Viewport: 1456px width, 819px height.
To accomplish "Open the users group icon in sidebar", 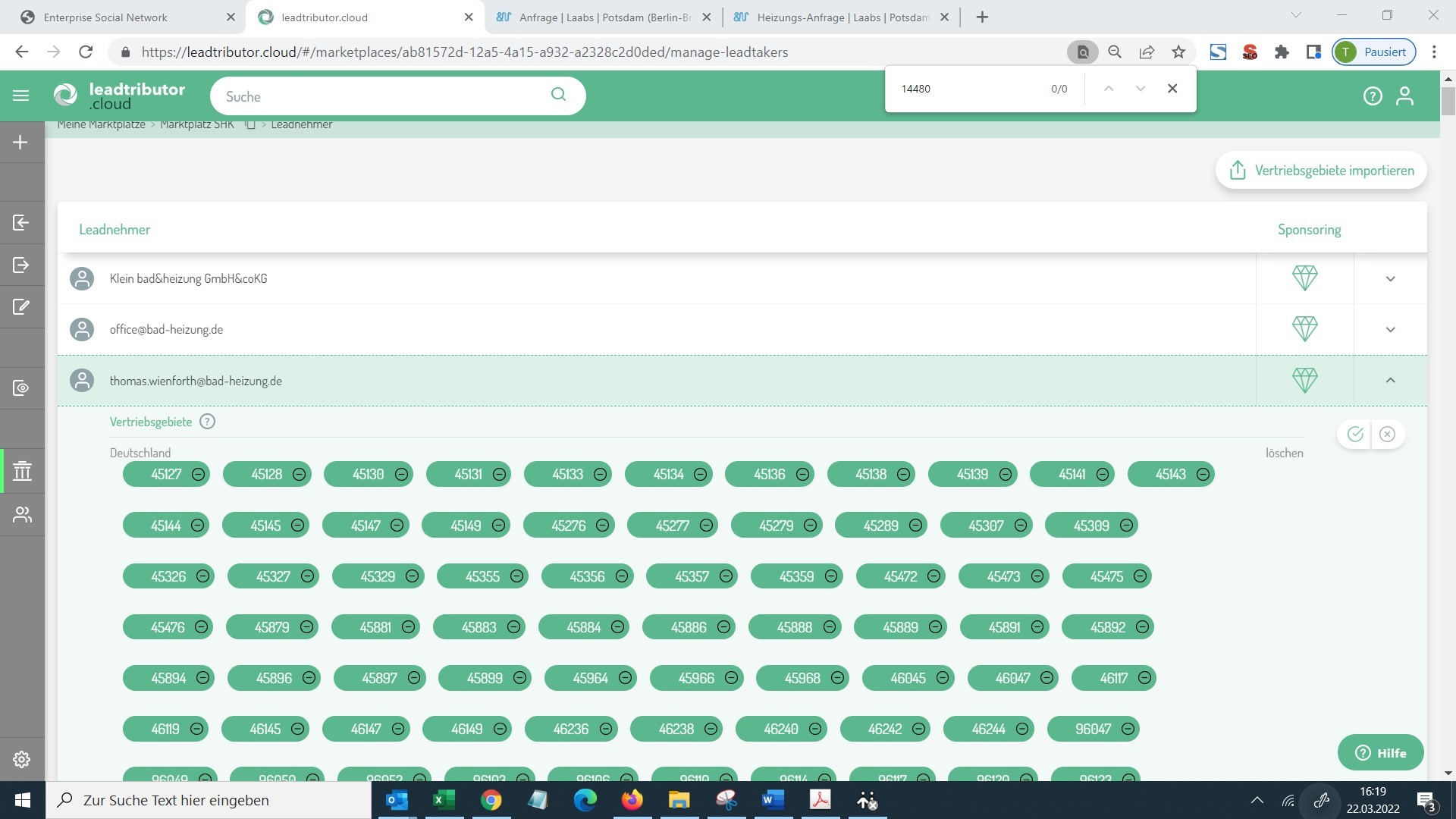I will (22, 515).
